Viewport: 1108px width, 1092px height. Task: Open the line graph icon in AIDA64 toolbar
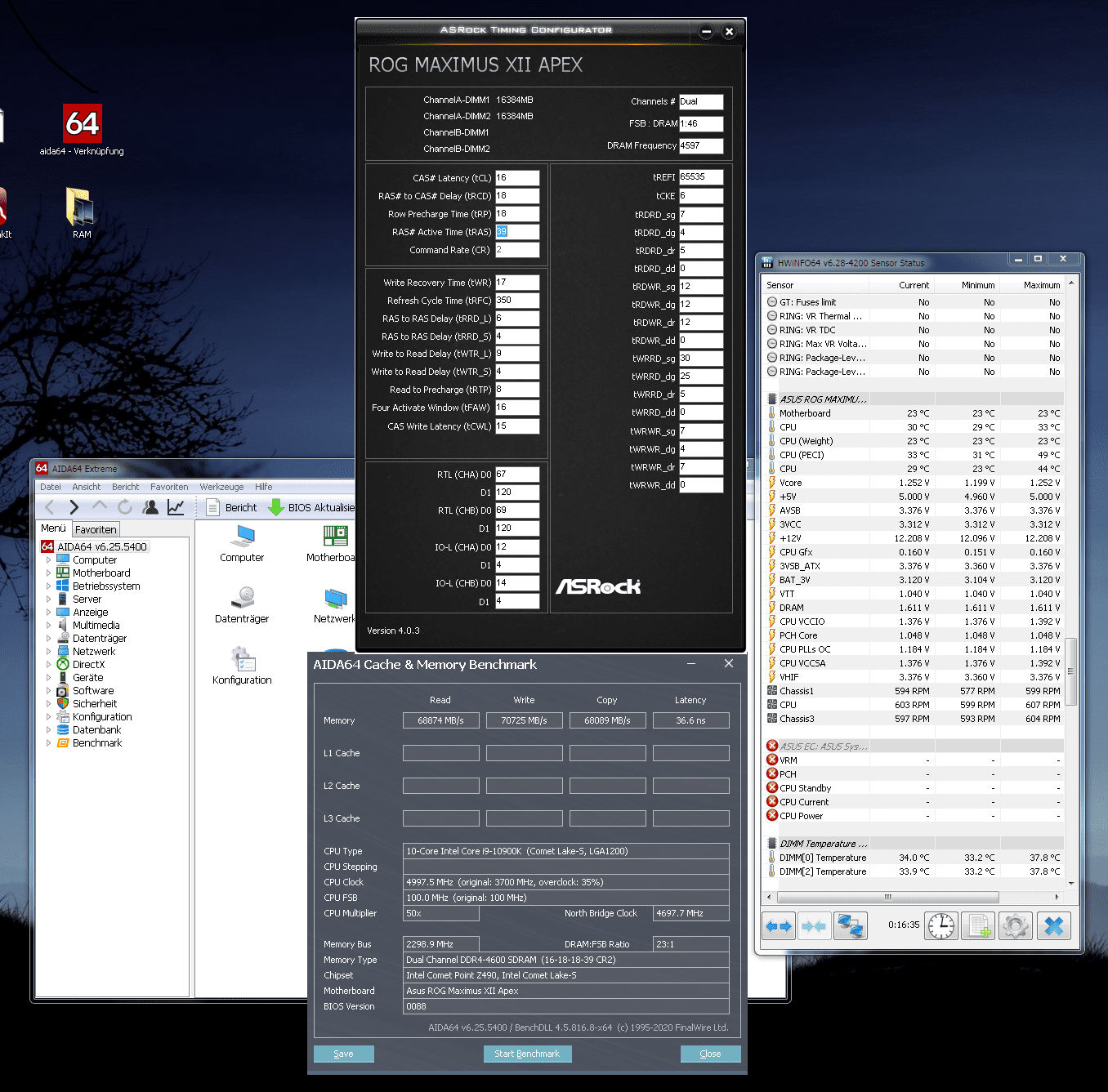click(x=176, y=507)
